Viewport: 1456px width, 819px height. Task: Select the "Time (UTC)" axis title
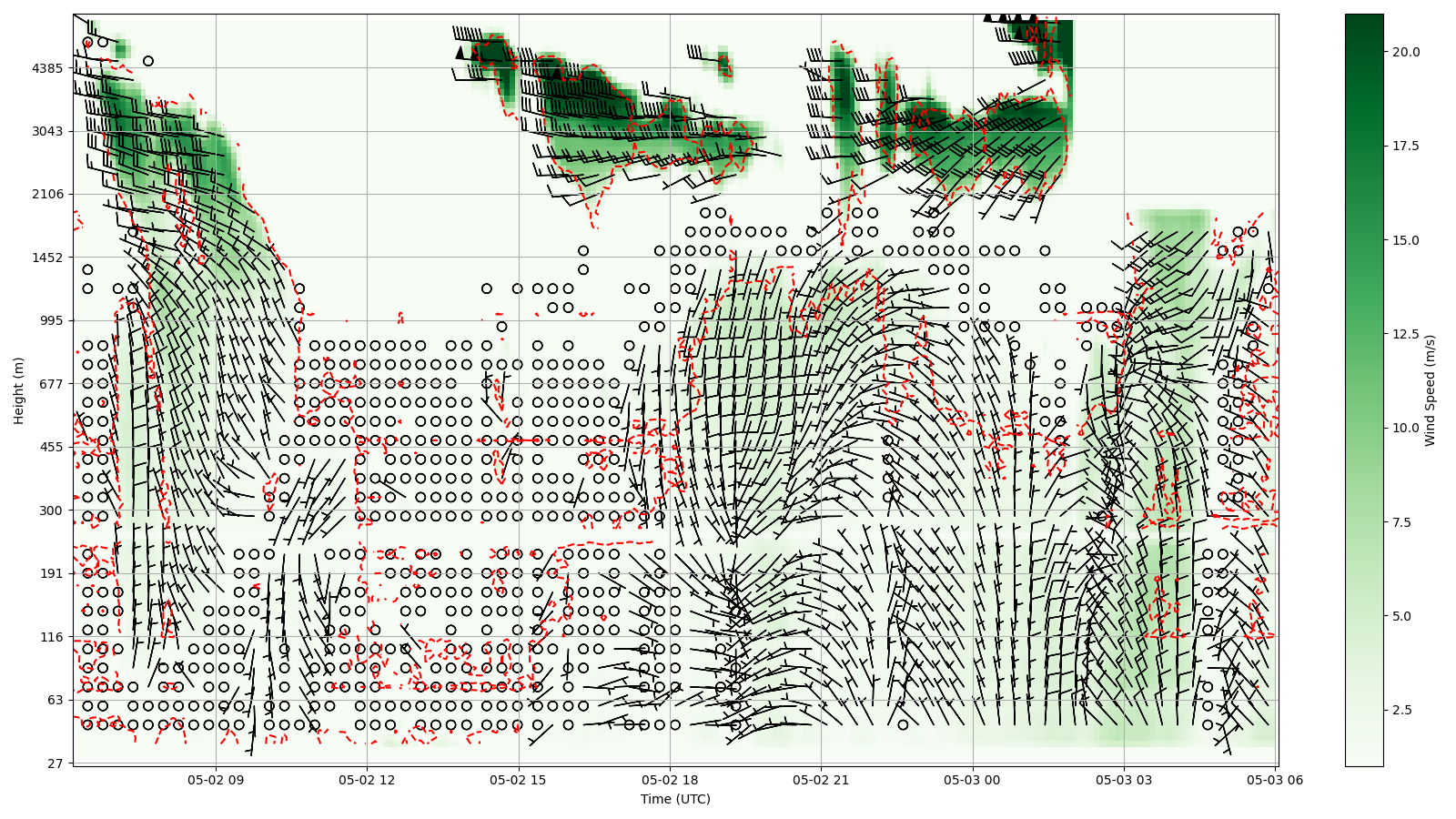(675, 800)
